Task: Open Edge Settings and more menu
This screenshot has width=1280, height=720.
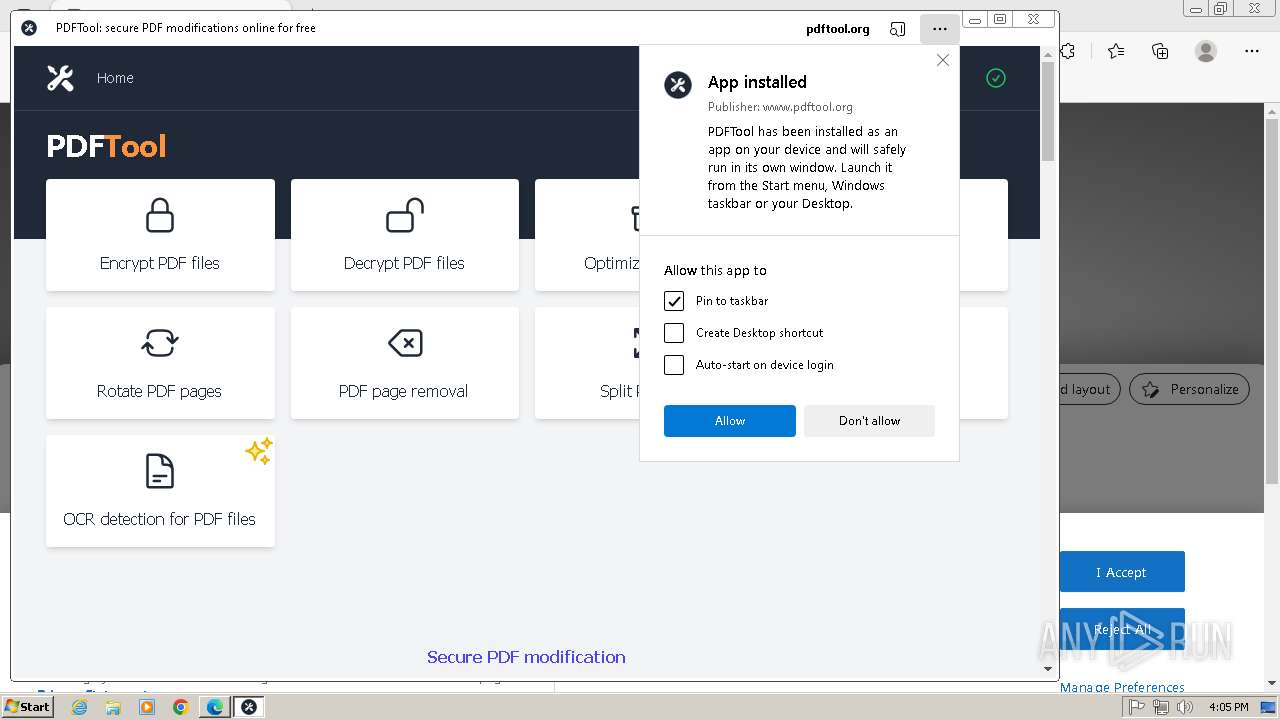Action: [x=1252, y=51]
